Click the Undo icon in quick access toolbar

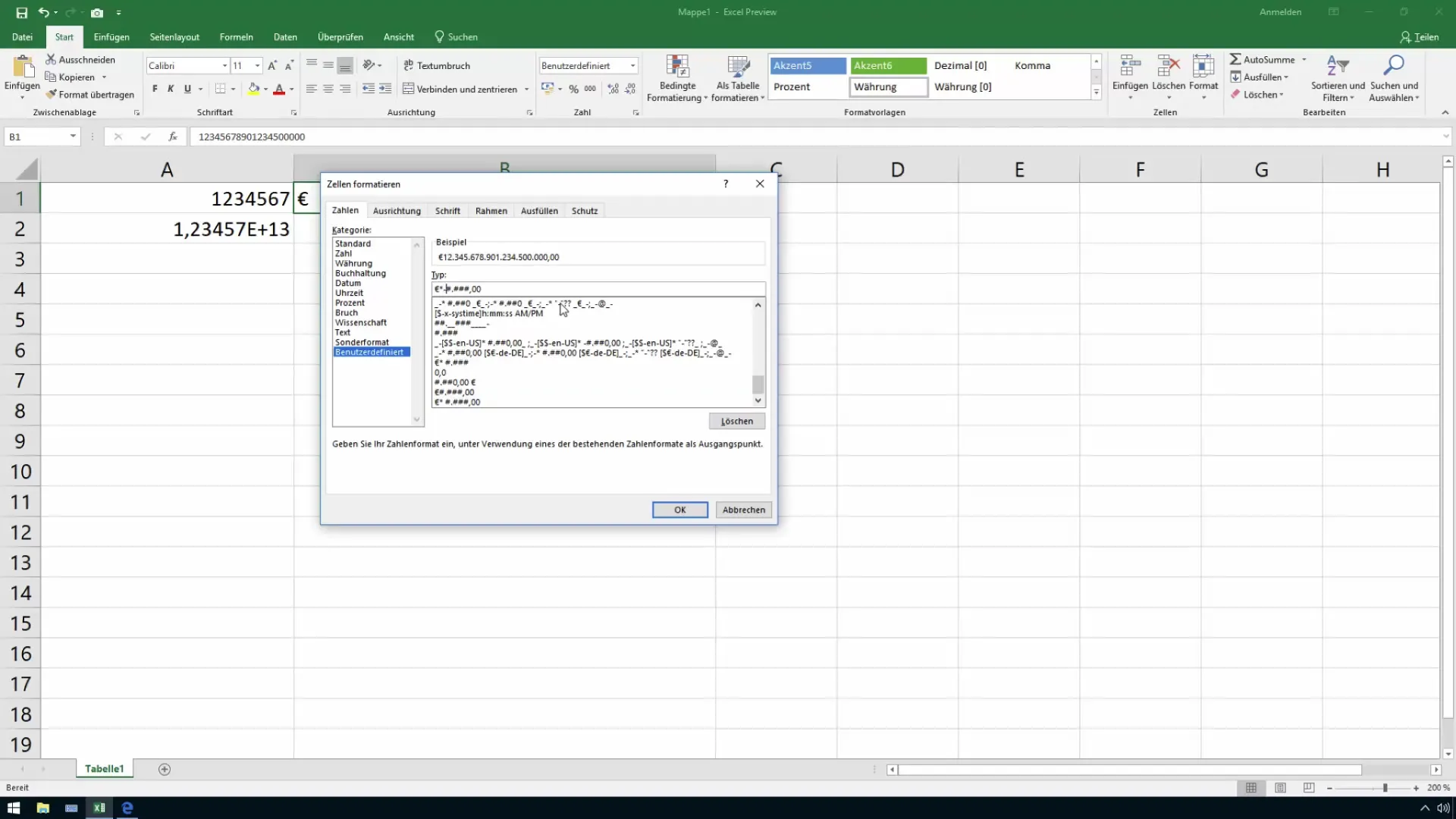[x=44, y=12]
